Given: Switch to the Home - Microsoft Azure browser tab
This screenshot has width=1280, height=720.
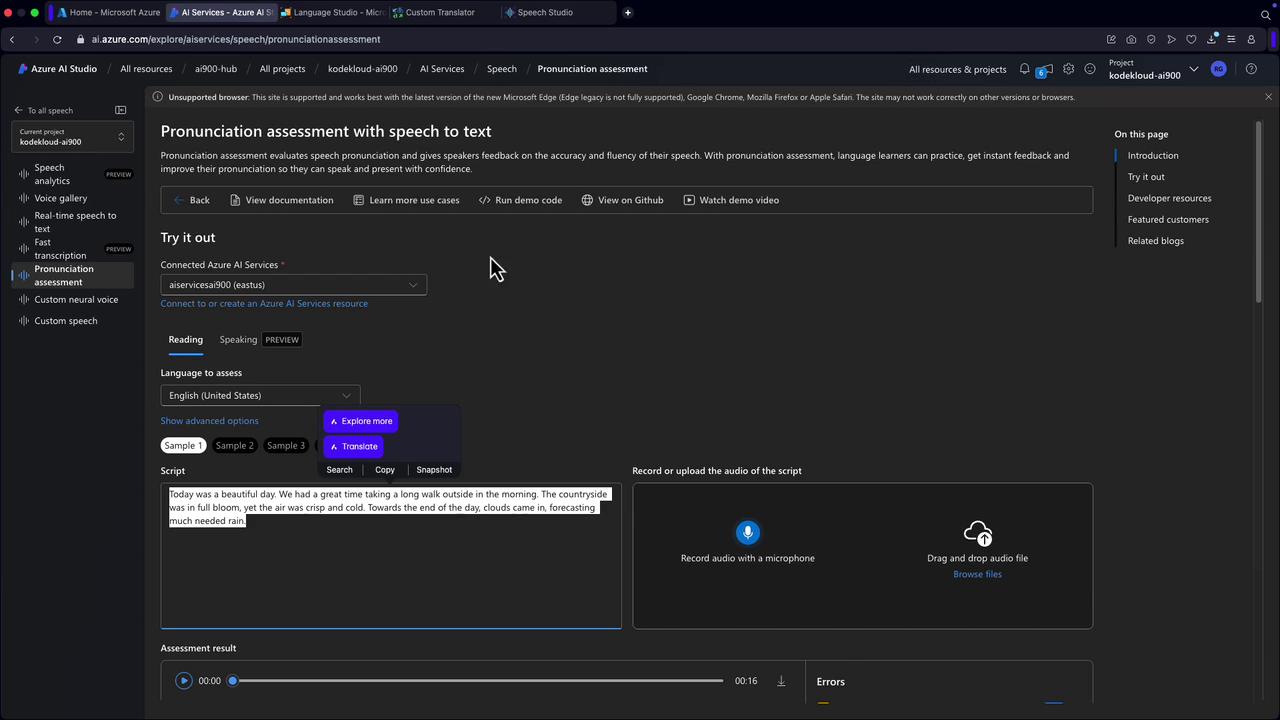Looking at the screenshot, I should coord(107,13).
